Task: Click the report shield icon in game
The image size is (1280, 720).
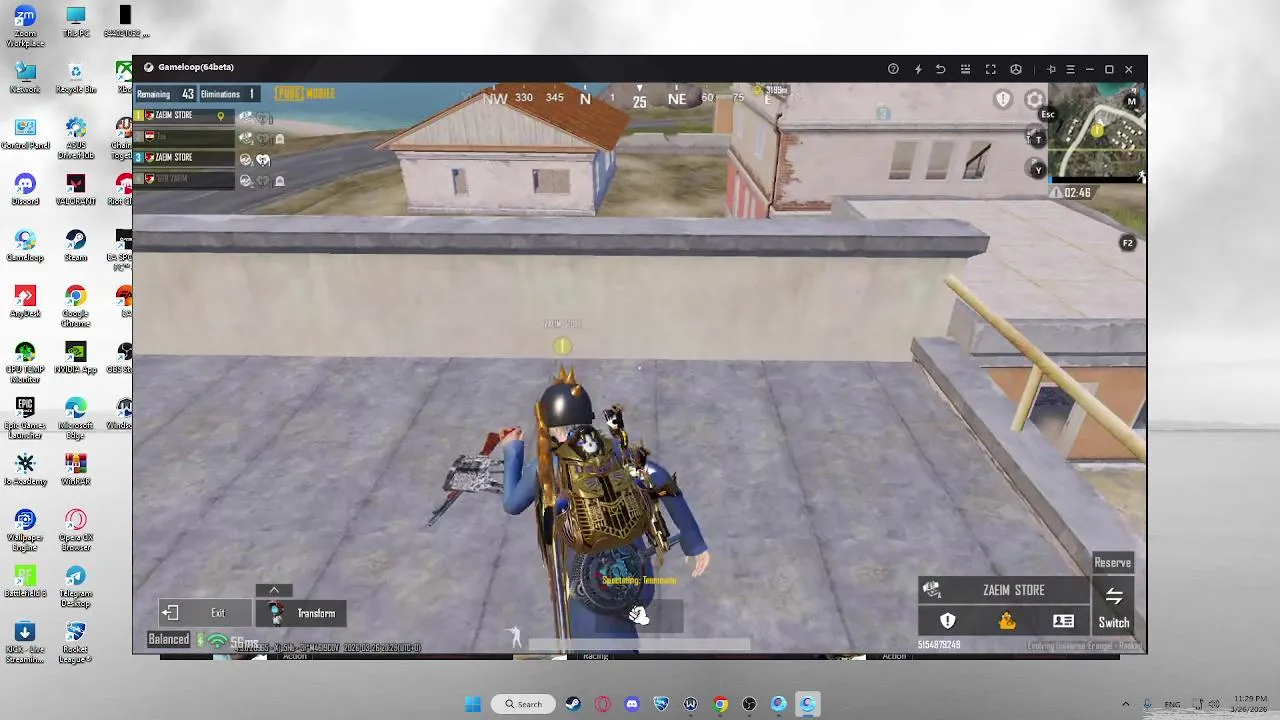Action: tap(1003, 99)
